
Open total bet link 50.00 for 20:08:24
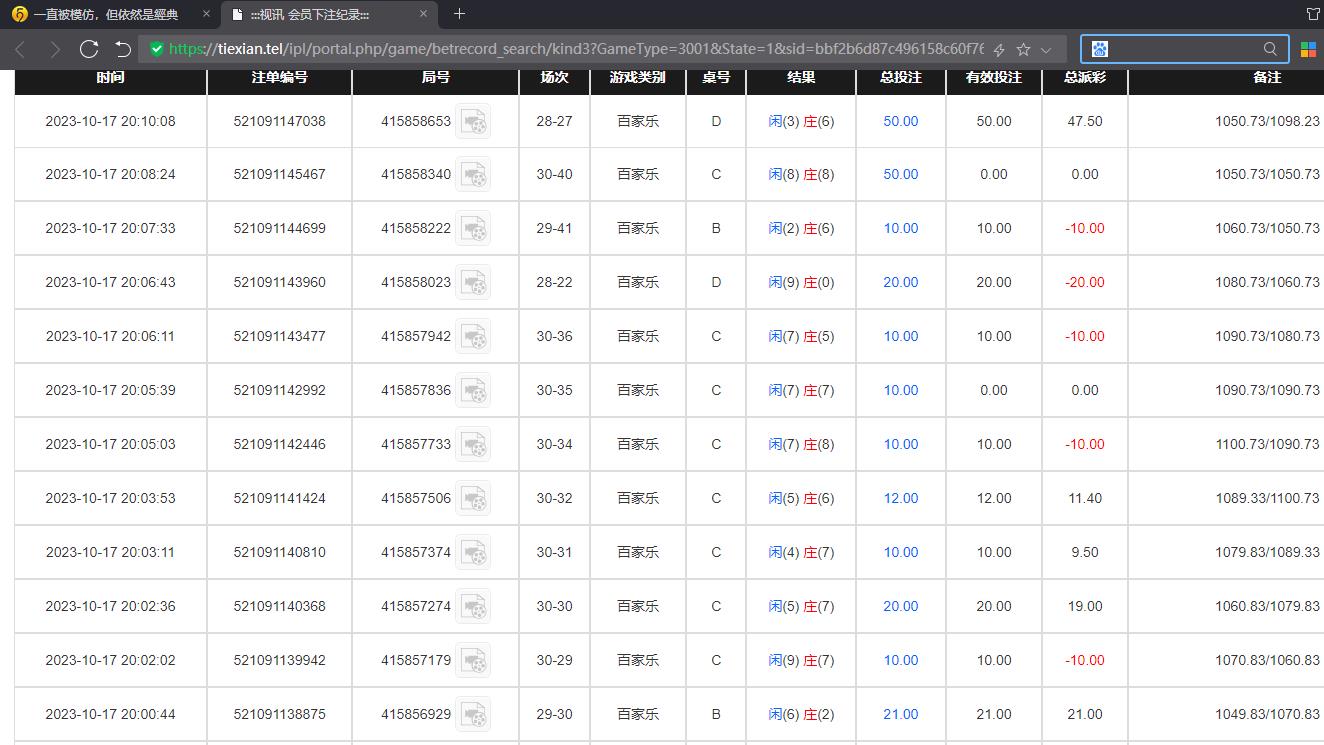point(901,174)
